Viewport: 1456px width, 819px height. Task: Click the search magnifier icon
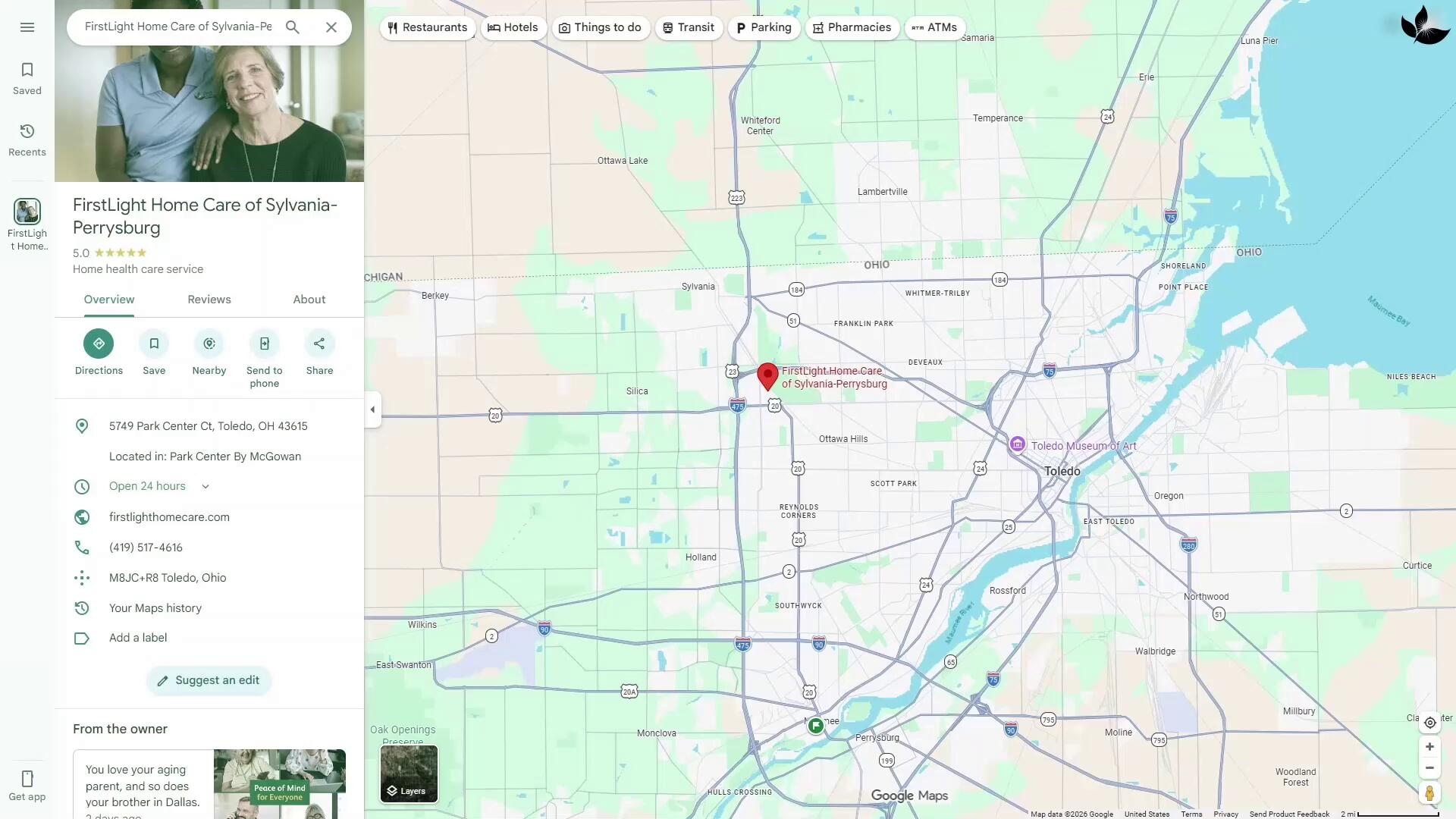pos(293,27)
